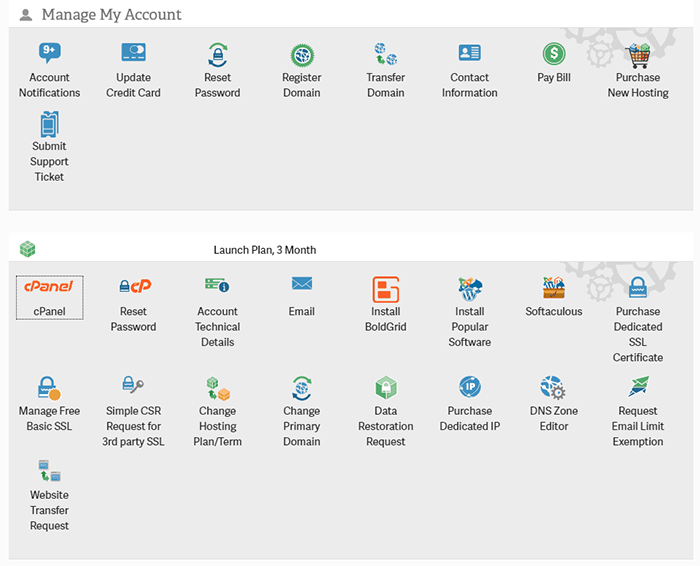Select Install Popular Software

469,290
